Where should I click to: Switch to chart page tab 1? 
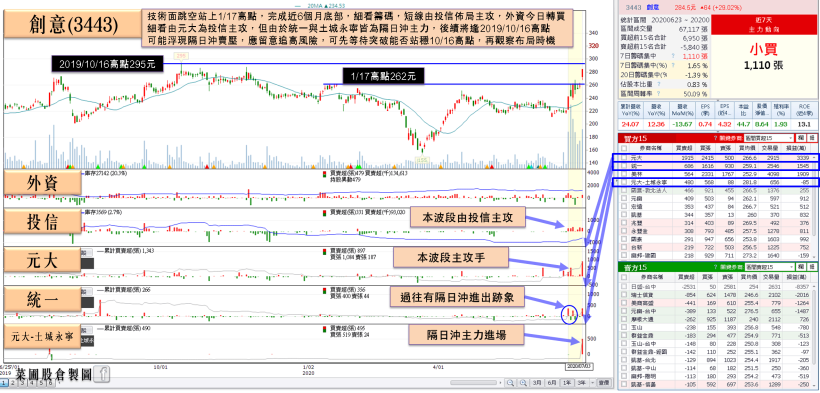[x=4, y=383]
